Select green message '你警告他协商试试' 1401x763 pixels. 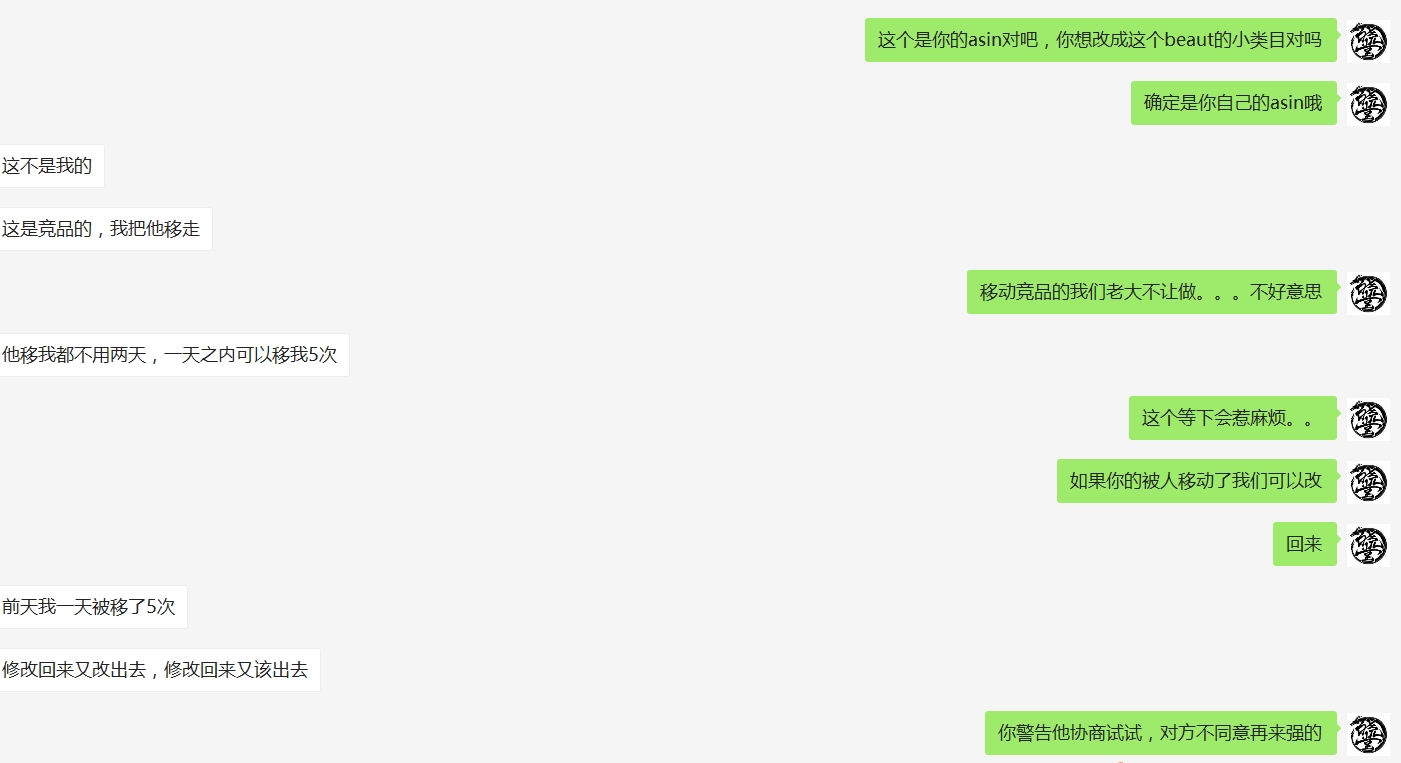1161,733
